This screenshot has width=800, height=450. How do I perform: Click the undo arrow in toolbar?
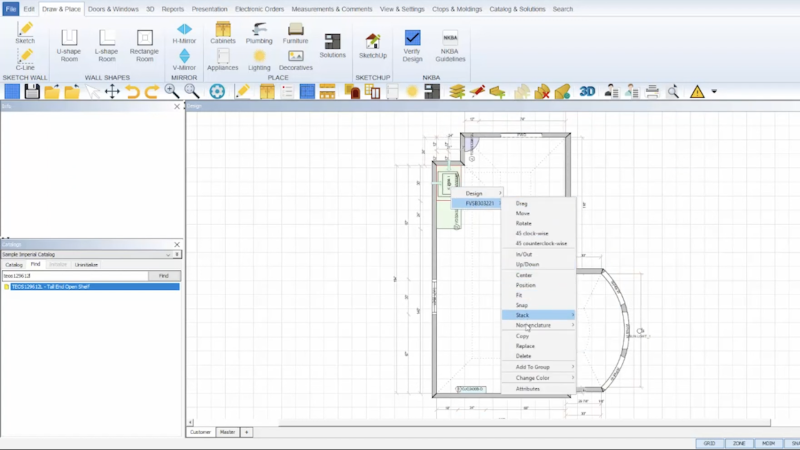pyautogui.click(x=132, y=92)
